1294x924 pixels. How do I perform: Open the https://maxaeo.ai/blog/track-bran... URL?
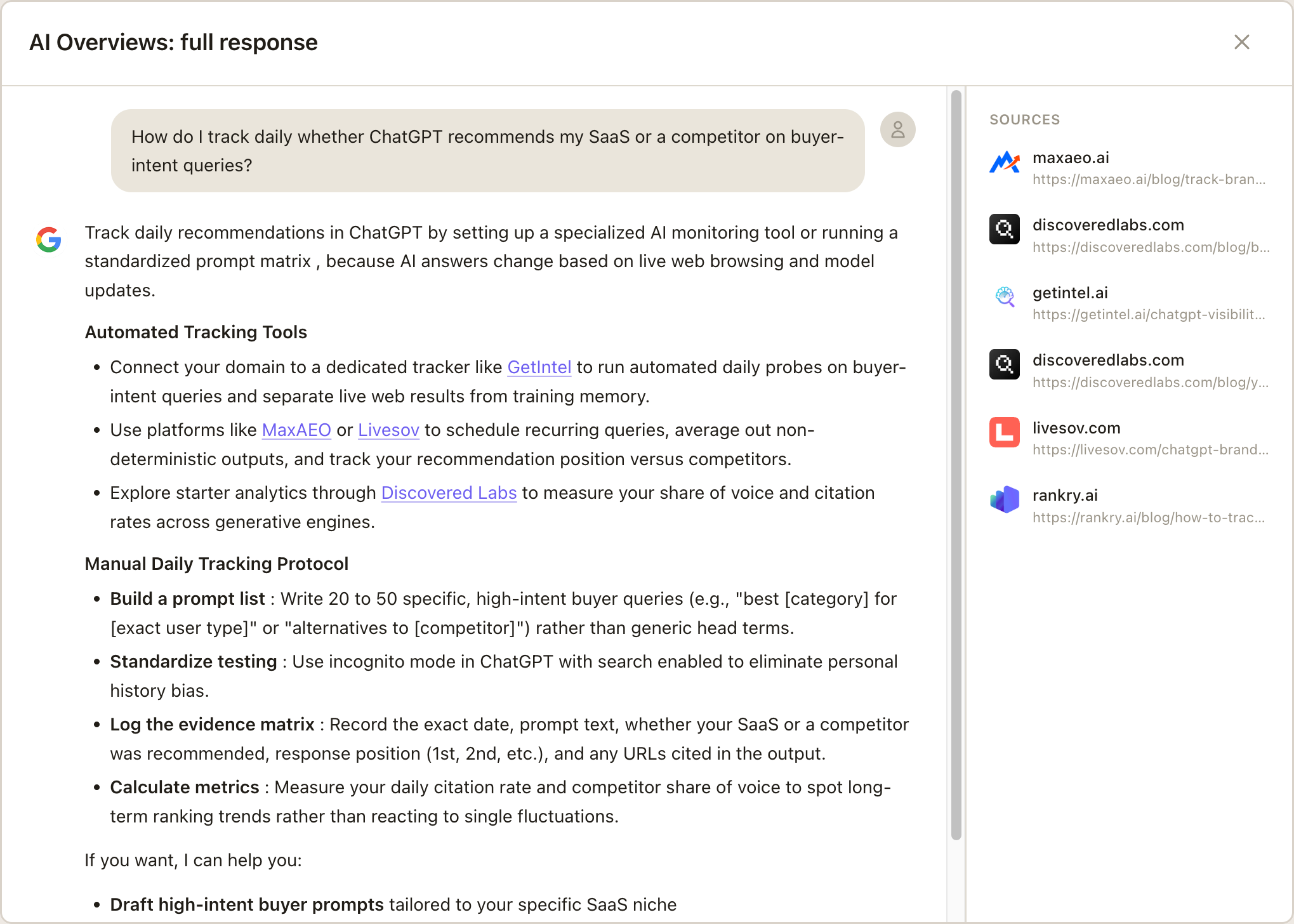tap(1149, 180)
